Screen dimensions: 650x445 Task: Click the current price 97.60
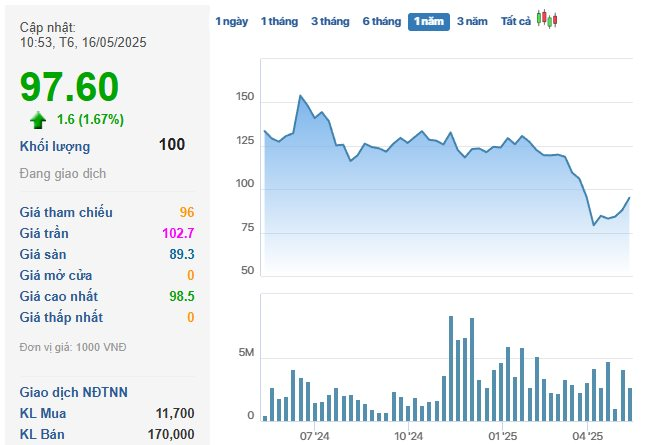70,88
